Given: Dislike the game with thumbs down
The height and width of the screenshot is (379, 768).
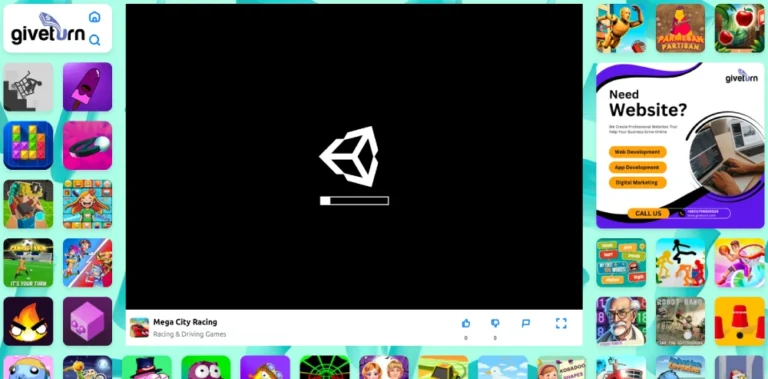Looking at the screenshot, I should click(495, 323).
